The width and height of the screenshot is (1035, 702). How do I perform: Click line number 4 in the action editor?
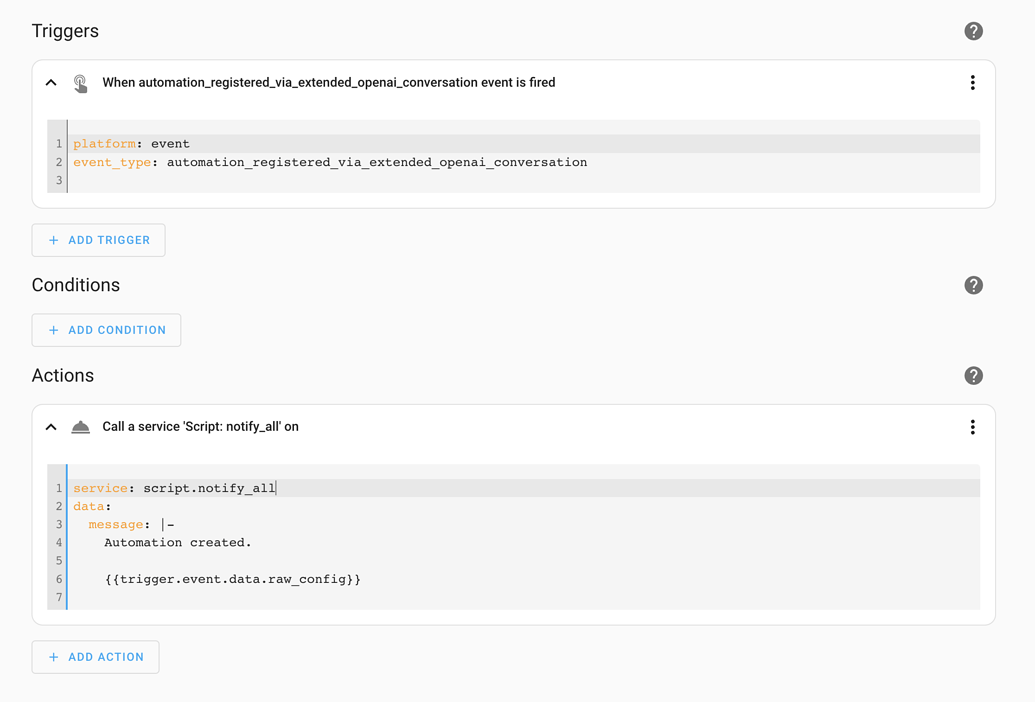[x=57, y=542]
